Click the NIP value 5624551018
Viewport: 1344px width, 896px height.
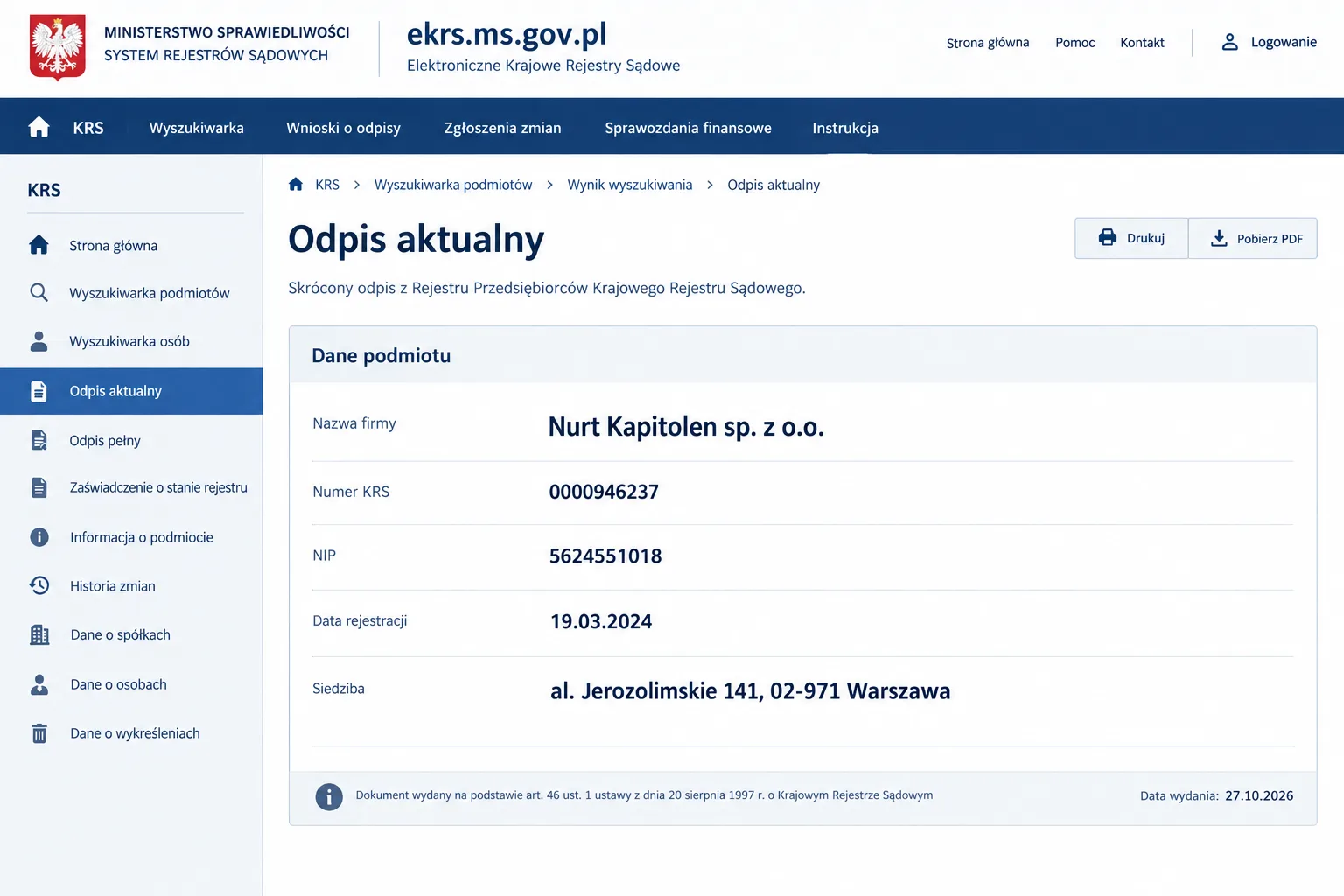pyautogui.click(x=605, y=556)
